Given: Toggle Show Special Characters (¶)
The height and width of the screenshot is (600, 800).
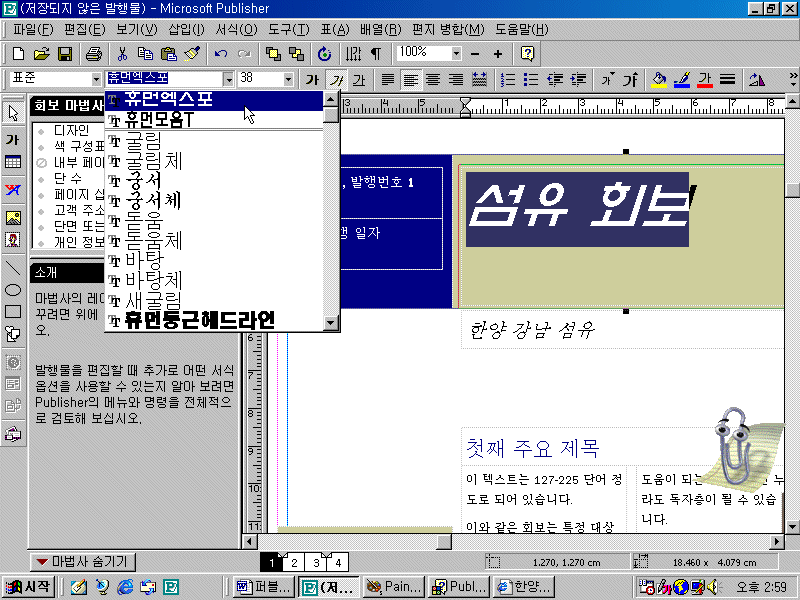Looking at the screenshot, I should click(376, 54).
